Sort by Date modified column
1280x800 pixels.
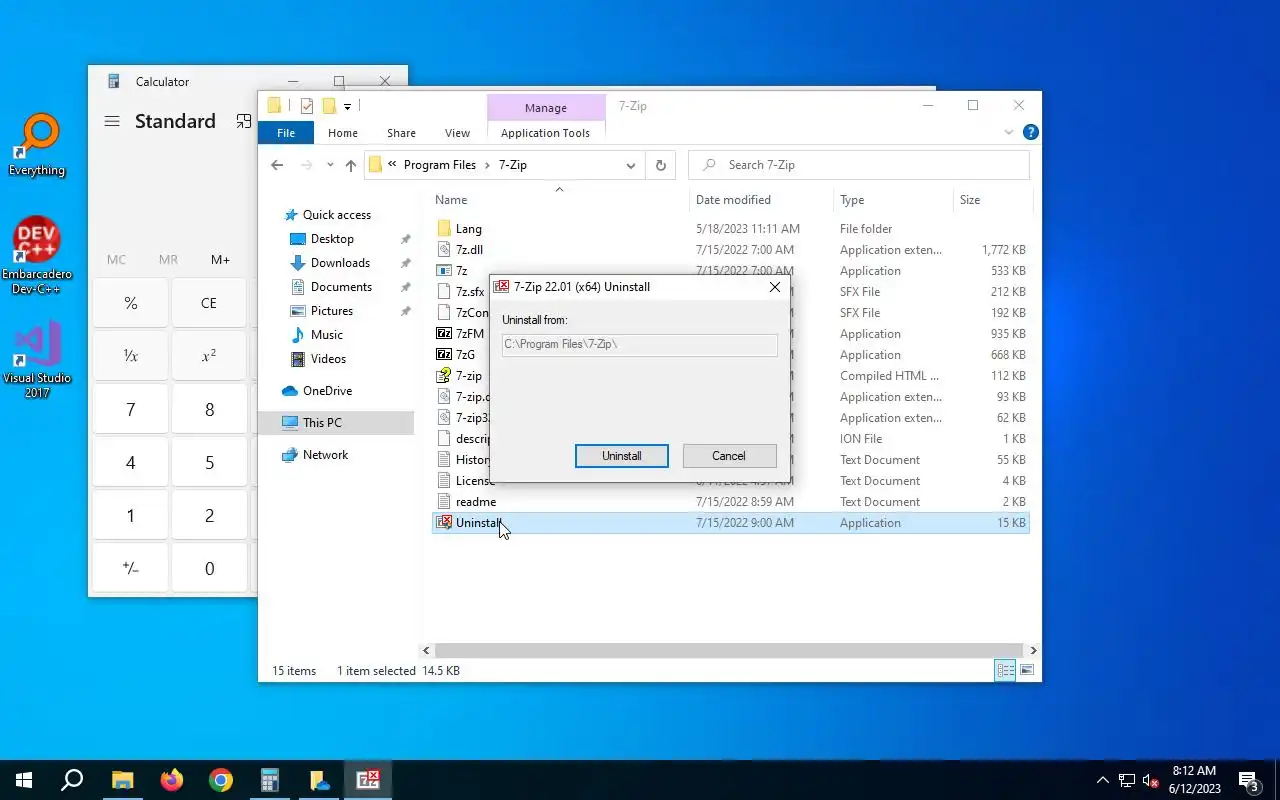click(x=733, y=200)
